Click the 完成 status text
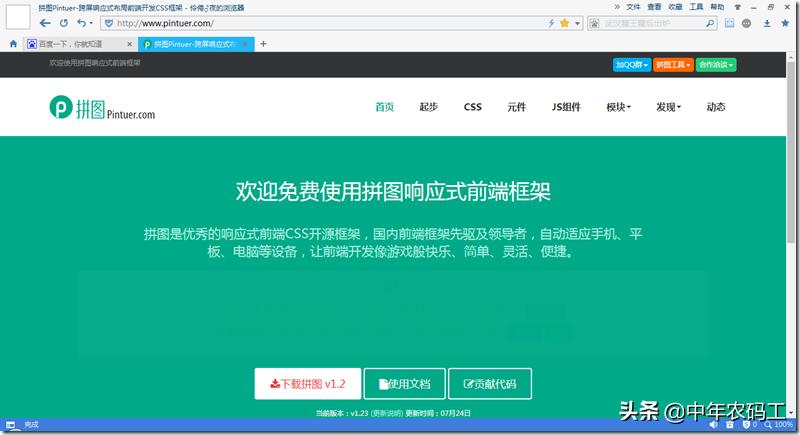Image resolution: width=800 pixels, height=435 pixels. click(x=31, y=425)
